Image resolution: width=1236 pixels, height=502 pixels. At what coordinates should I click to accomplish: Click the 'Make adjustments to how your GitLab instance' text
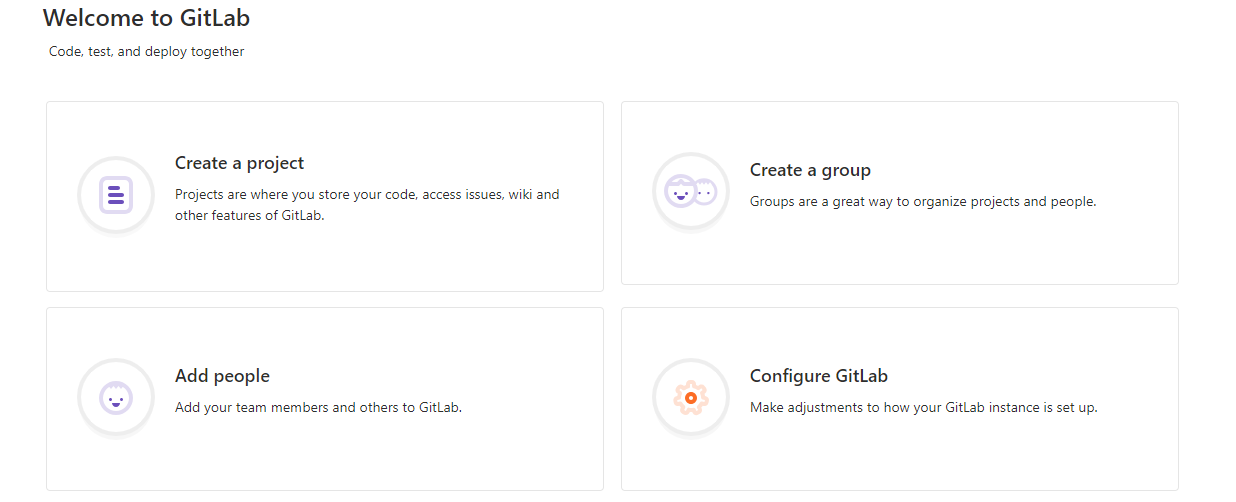924,407
